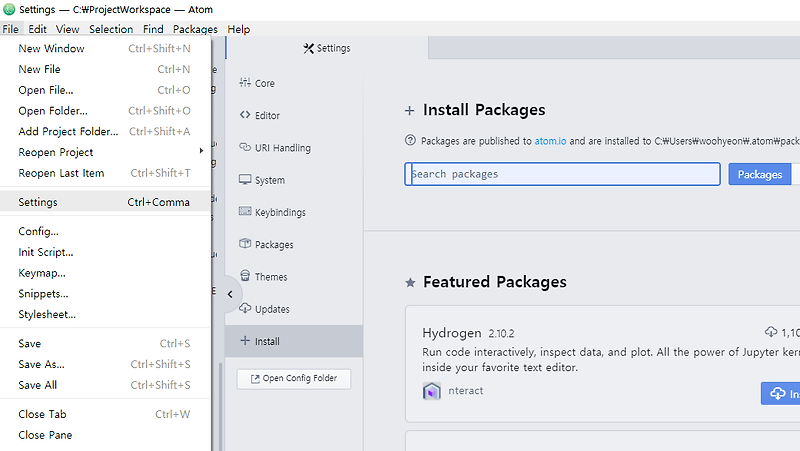This screenshot has height=451, width=800.
Task: Click the System monitor icon
Action: coord(245,180)
